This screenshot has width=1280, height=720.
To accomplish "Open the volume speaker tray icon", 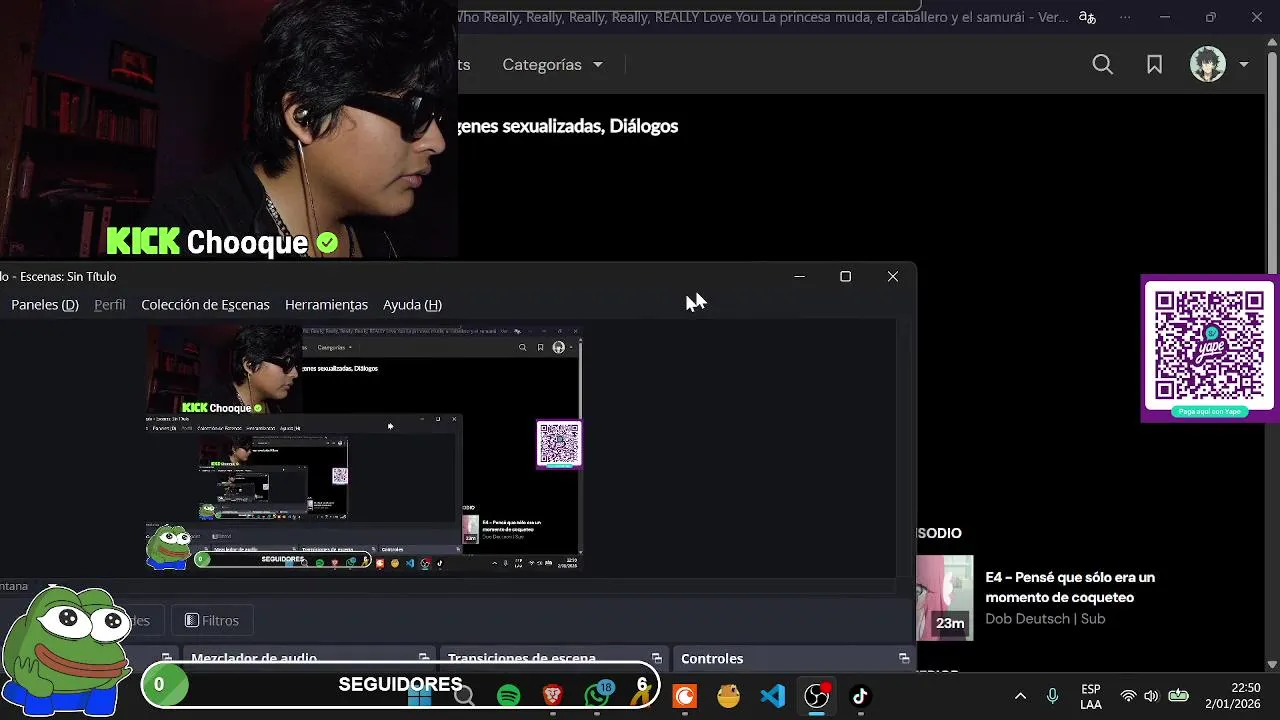I will (x=1151, y=696).
